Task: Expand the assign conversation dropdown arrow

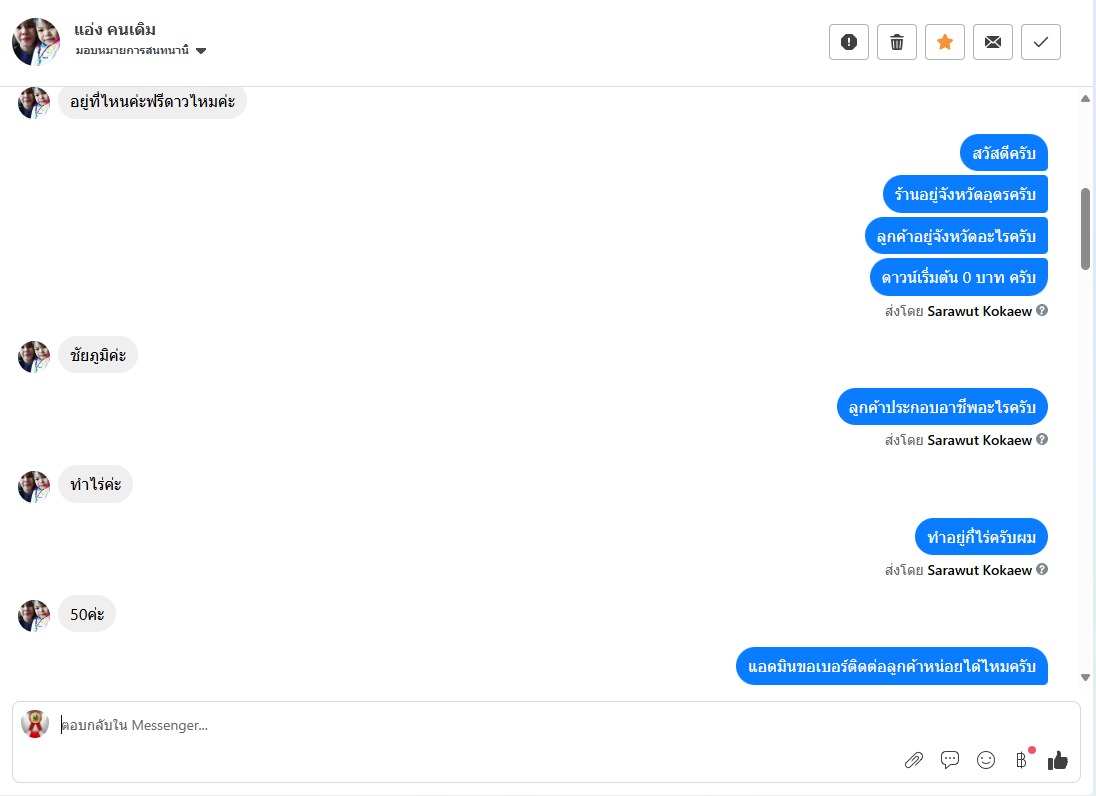Action: (x=201, y=50)
